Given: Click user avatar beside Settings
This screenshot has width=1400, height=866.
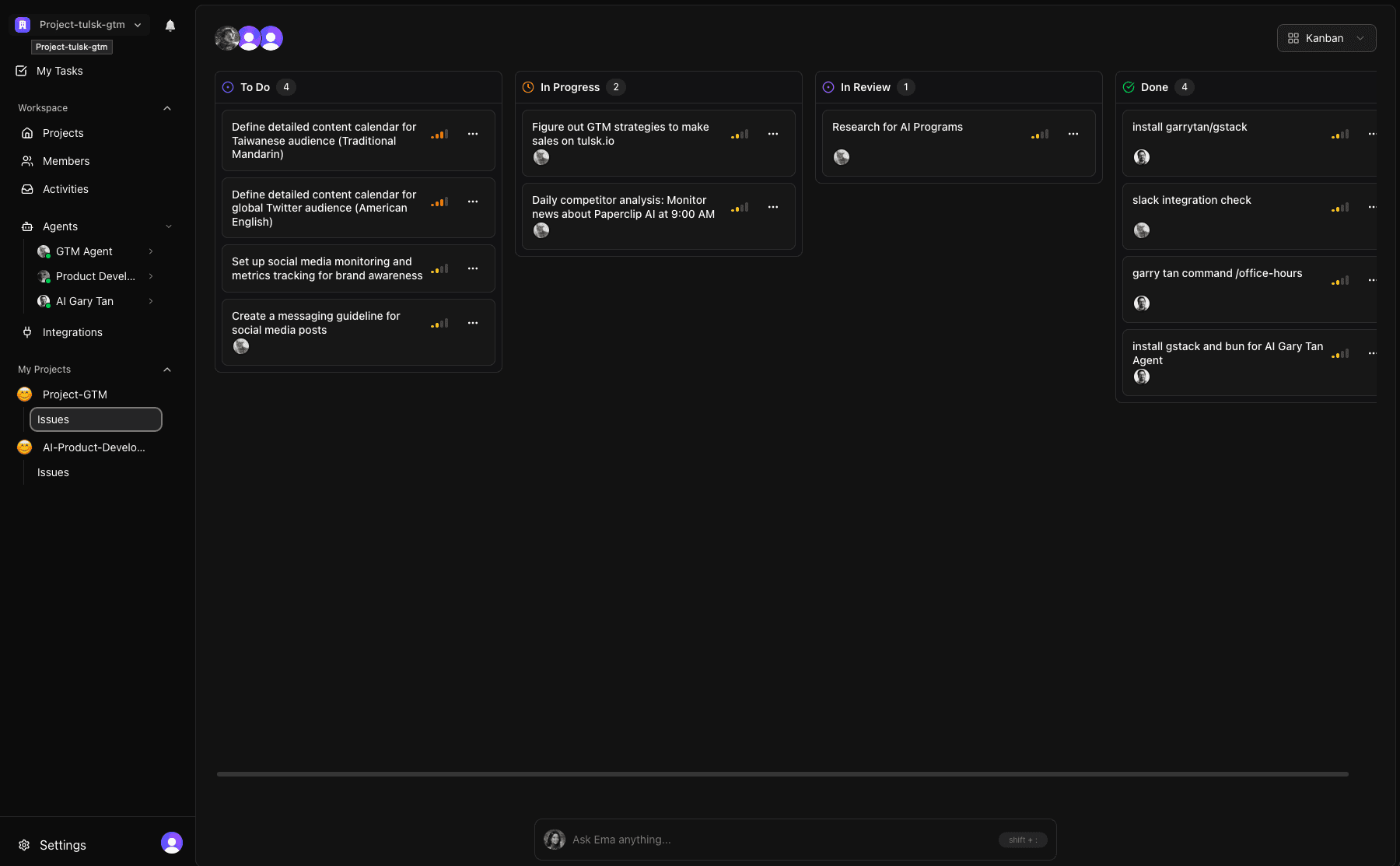Looking at the screenshot, I should [171, 843].
